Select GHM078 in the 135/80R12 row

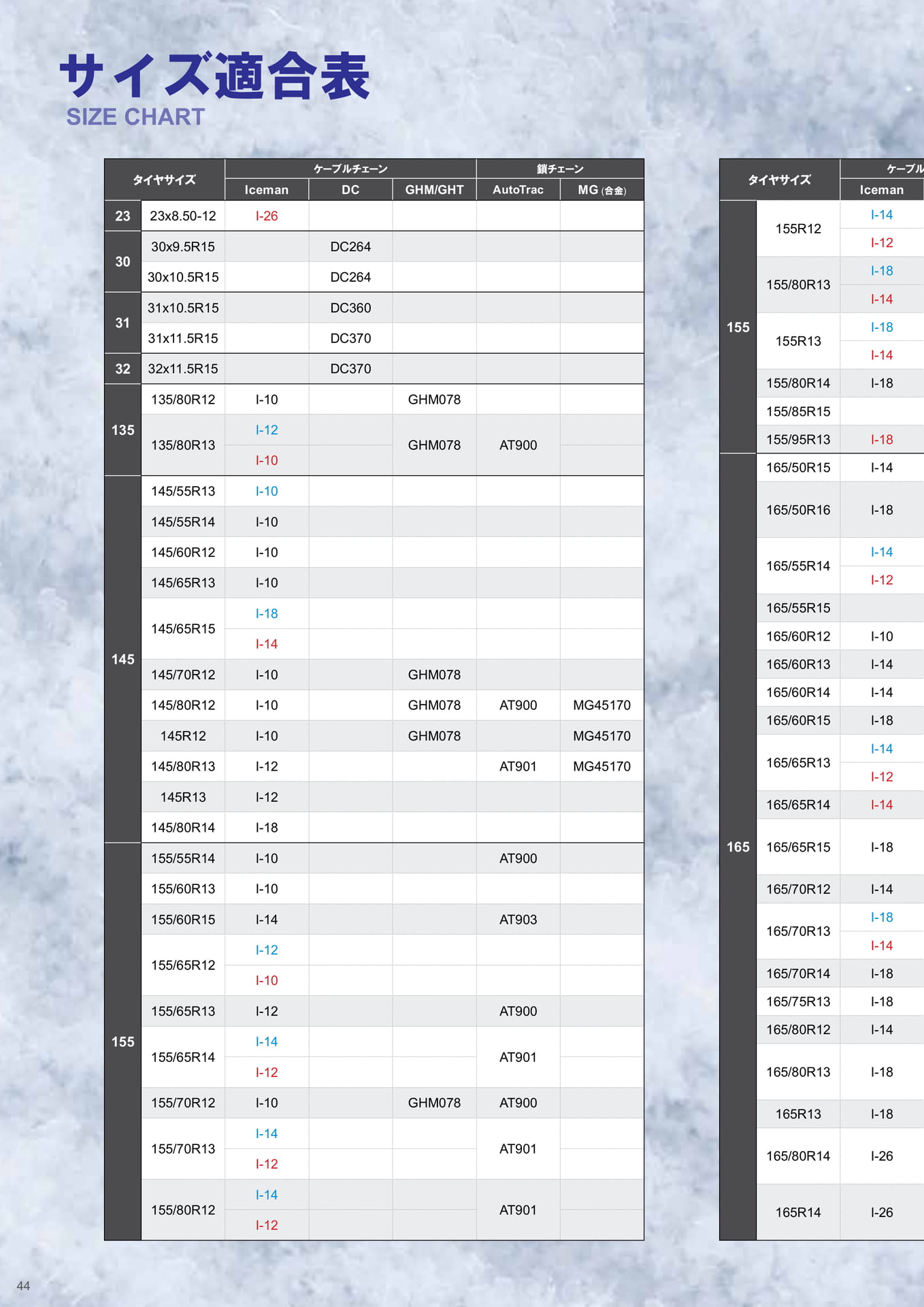tap(434, 400)
